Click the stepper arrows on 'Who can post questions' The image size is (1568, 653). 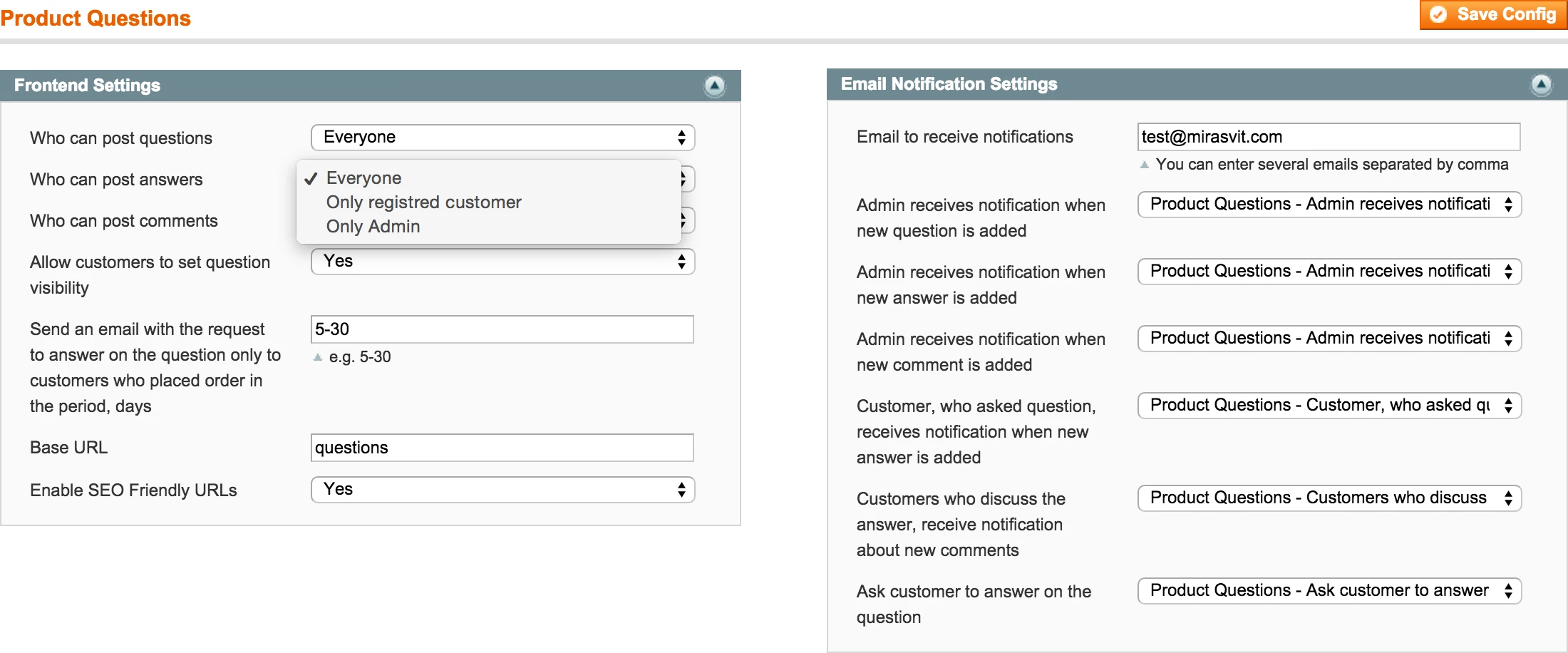point(681,137)
